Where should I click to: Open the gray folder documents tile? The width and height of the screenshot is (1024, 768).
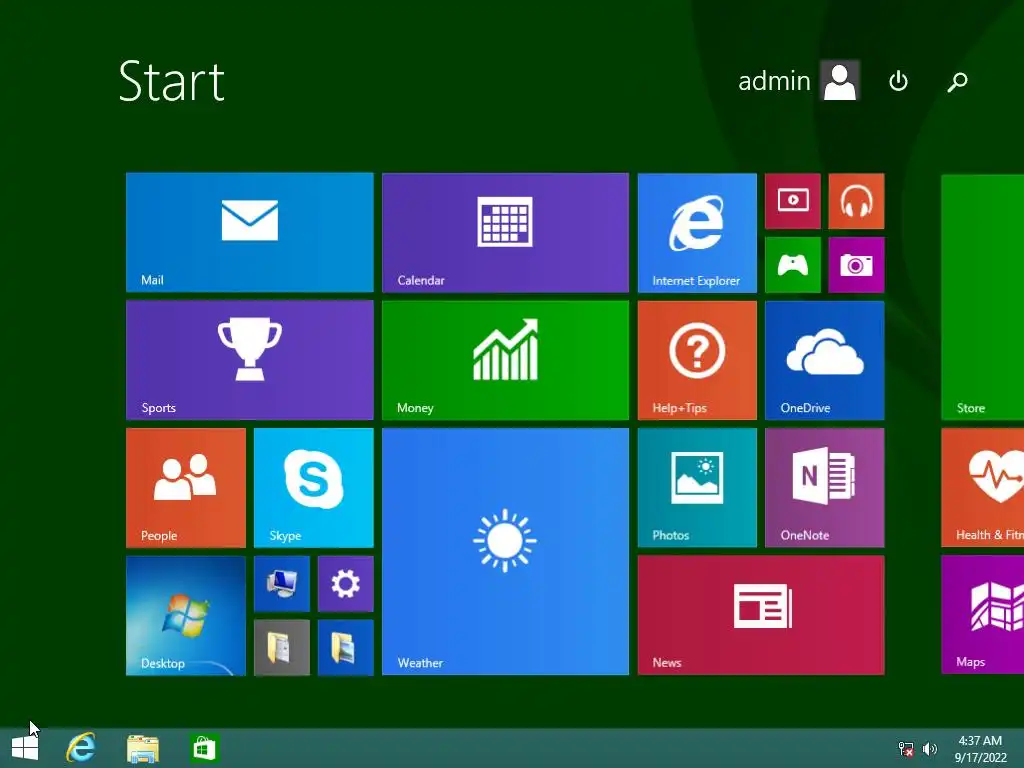pos(281,647)
